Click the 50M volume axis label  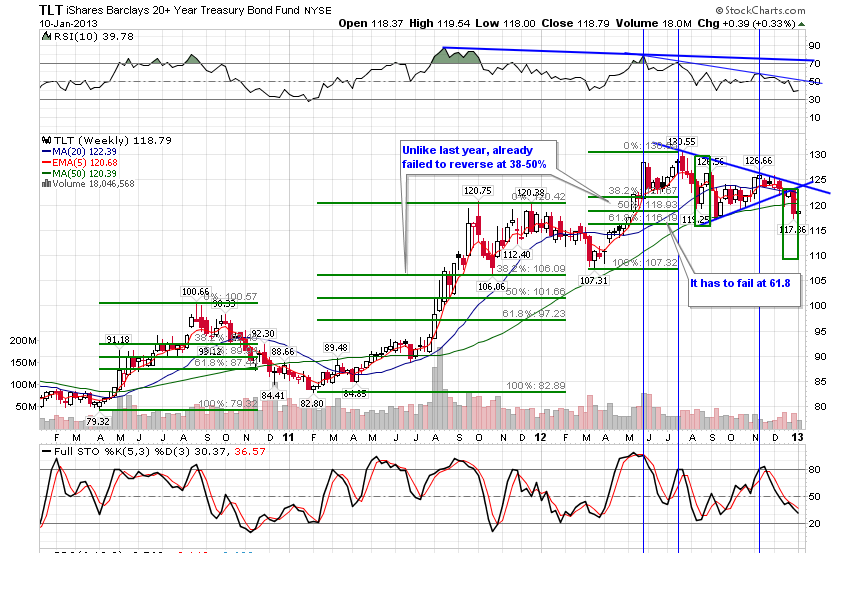coord(25,407)
